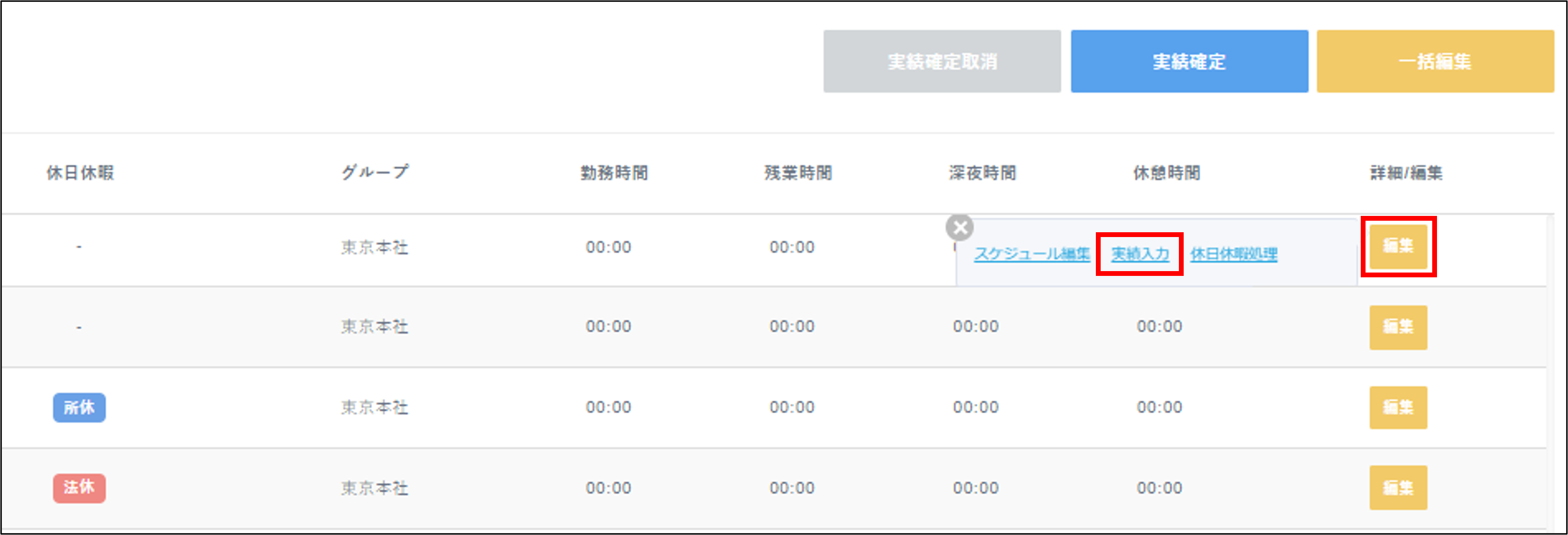Image resolution: width=1568 pixels, height=535 pixels.
Task: Click the blue 所休 badge
Action: coord(79,407)
